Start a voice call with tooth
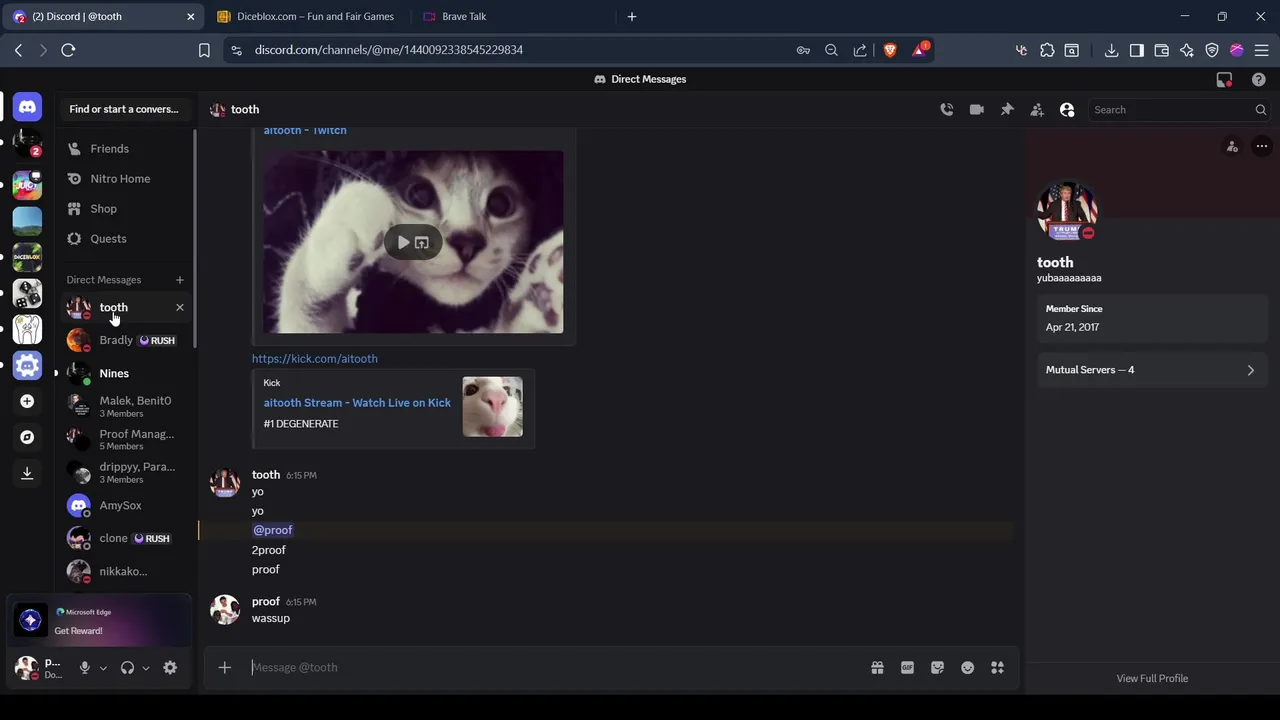The height and width of the screenshot is (720, 1280). coord(946,110)
